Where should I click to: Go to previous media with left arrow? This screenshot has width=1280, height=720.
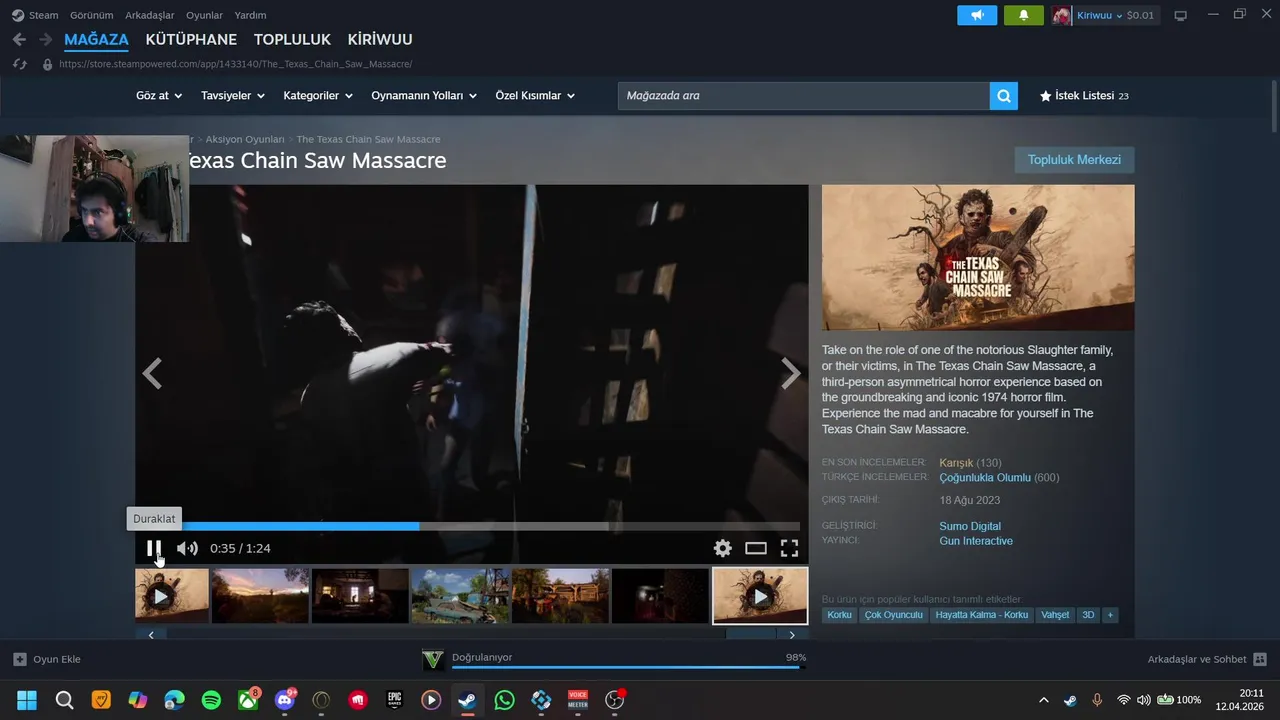tap(152, 374)
